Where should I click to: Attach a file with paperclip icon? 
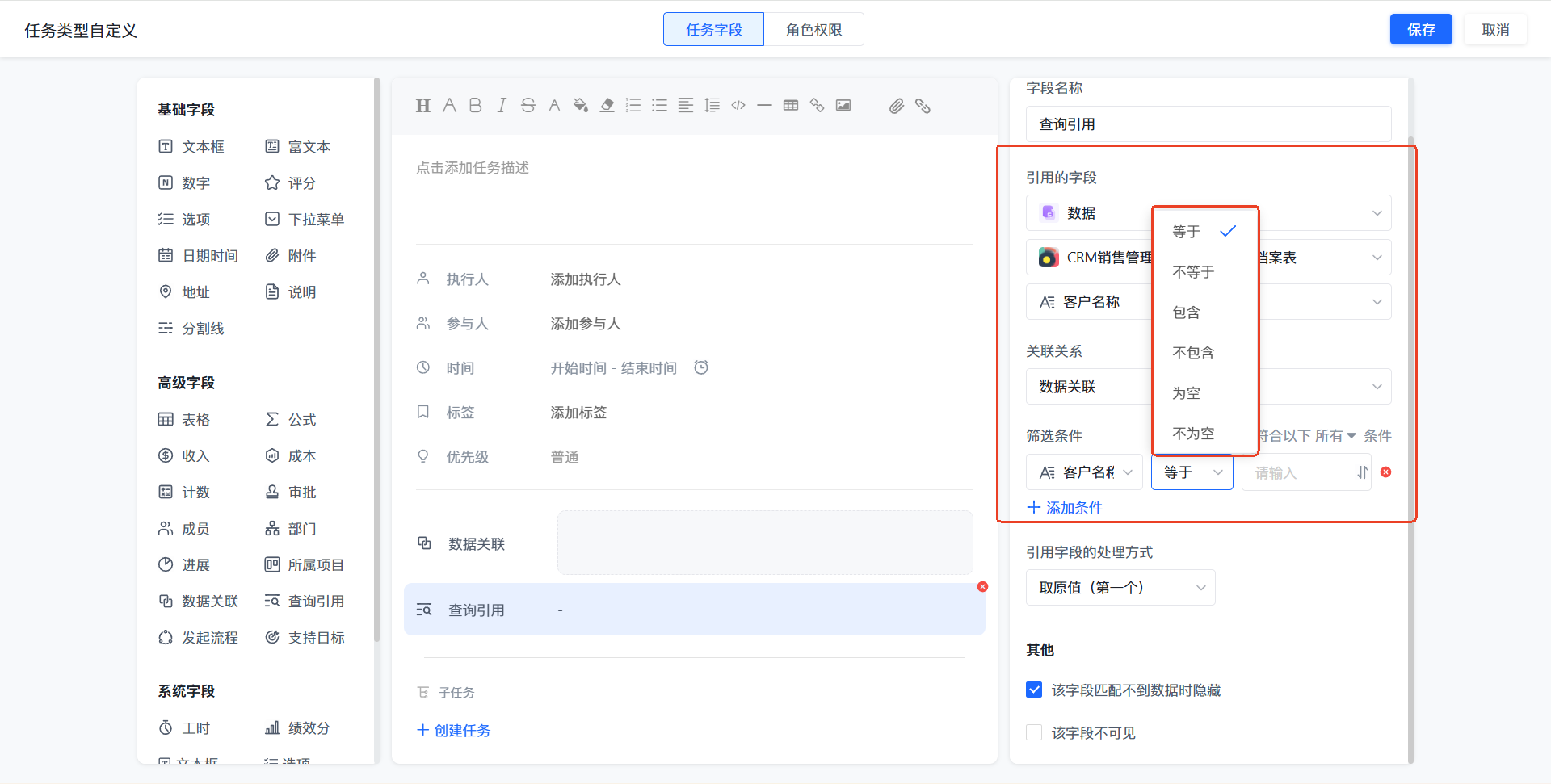[897, 106]
